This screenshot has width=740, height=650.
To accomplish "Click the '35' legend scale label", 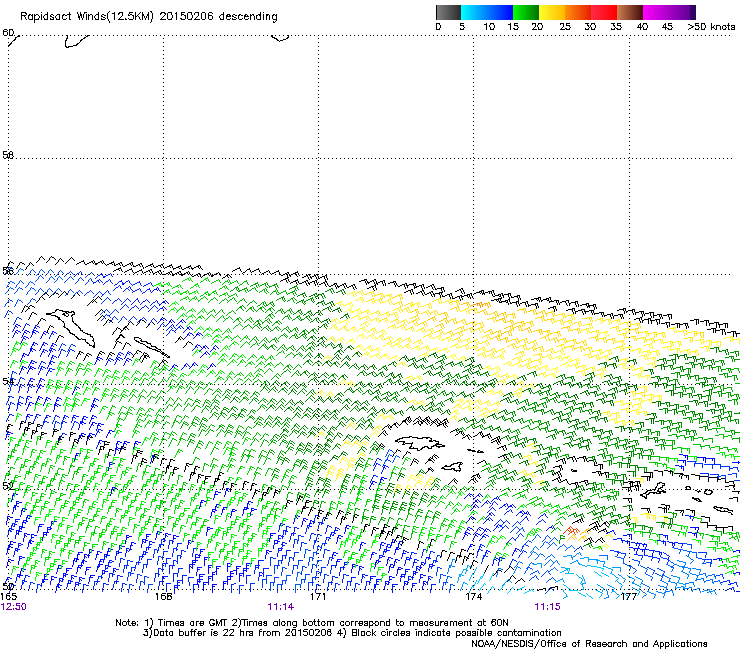I will pyautogui.click(x=616, y=26).
